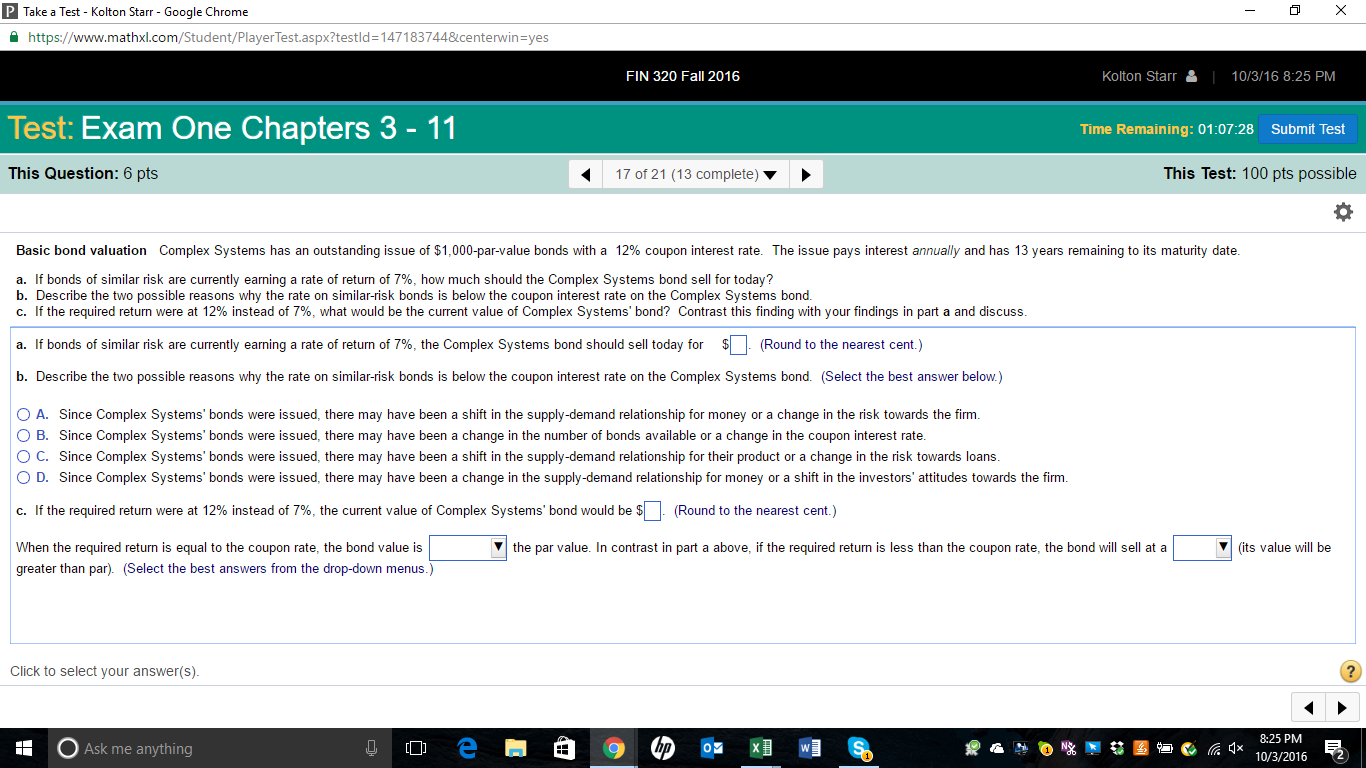Click the volume muted tray icon
Image resolution: width=1366 pixels, height=768 pixels.
(x=1236, y=748)
